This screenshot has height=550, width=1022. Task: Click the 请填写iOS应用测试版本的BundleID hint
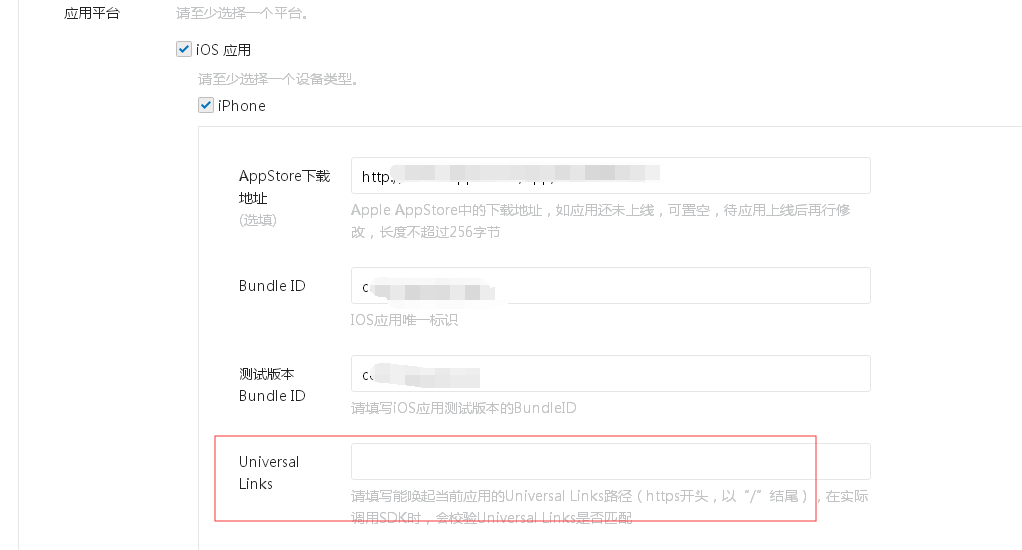463,408
